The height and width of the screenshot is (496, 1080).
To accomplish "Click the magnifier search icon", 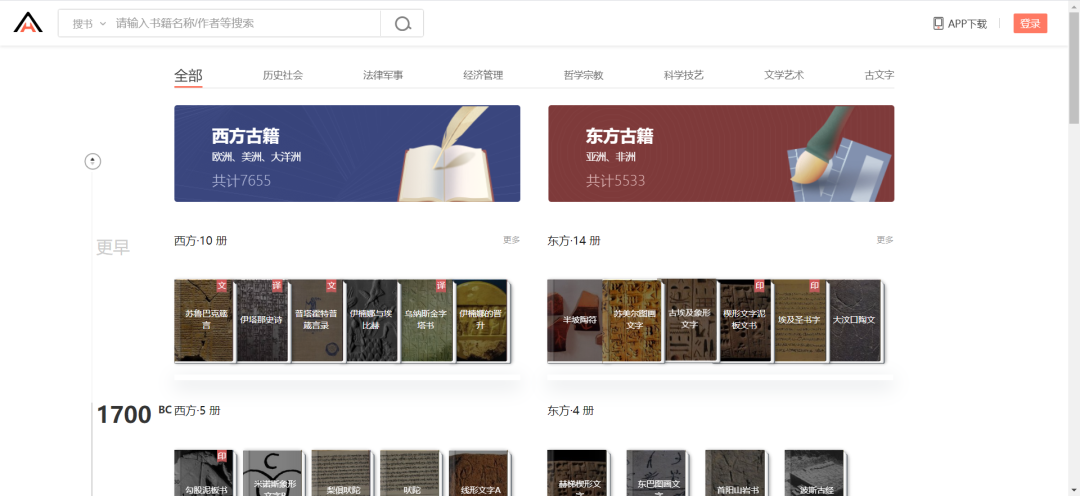I will click(402, 23).
